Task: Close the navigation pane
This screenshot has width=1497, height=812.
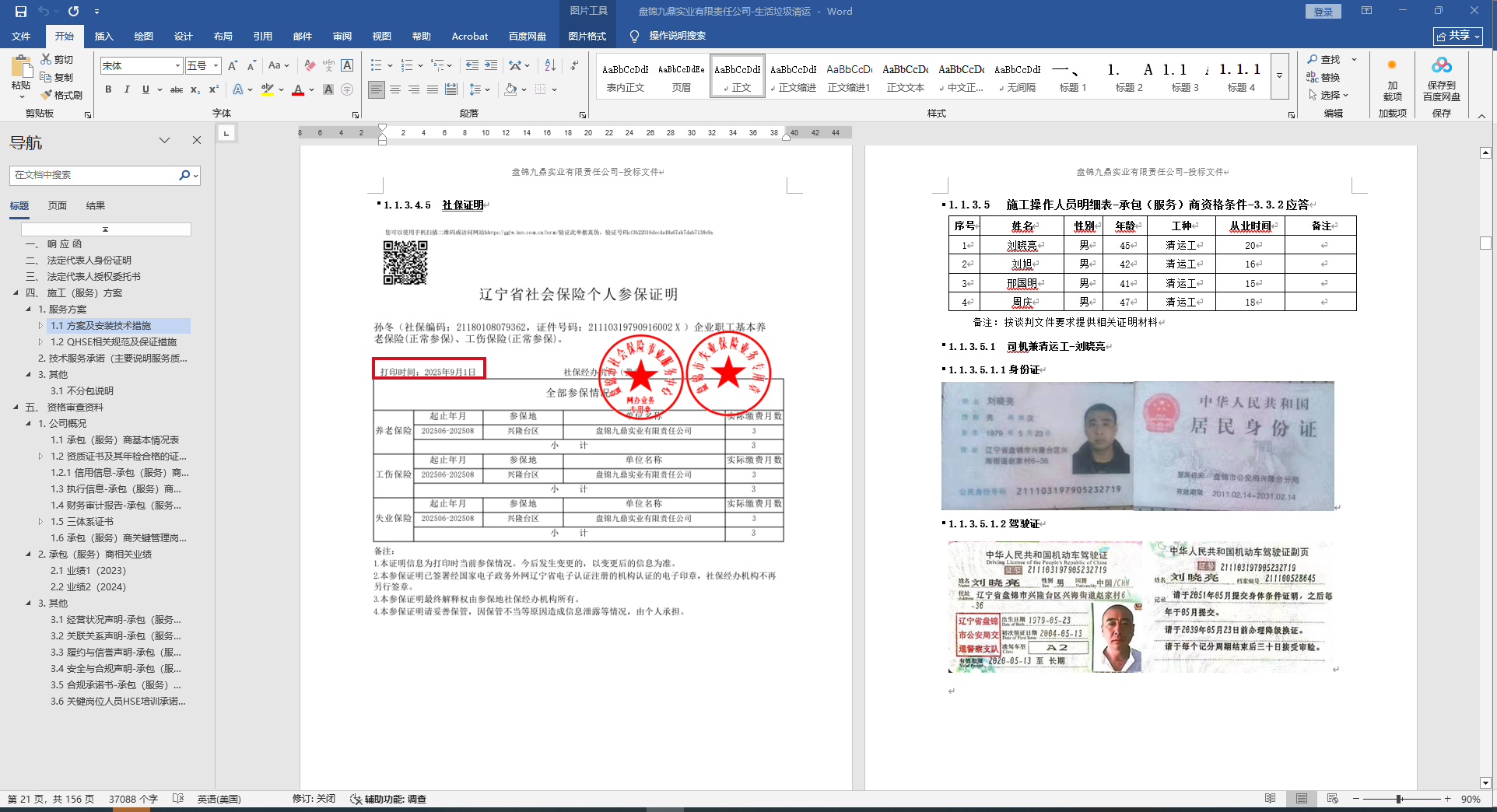Action: coord(197,141)
